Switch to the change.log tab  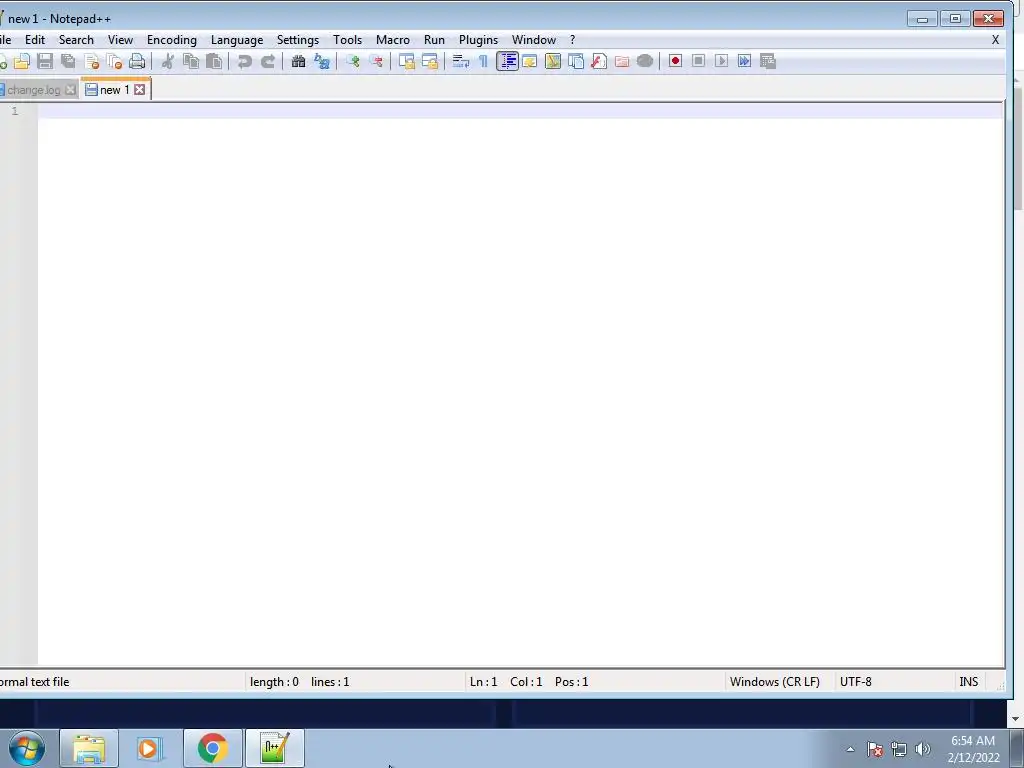[x=34, y=90]
